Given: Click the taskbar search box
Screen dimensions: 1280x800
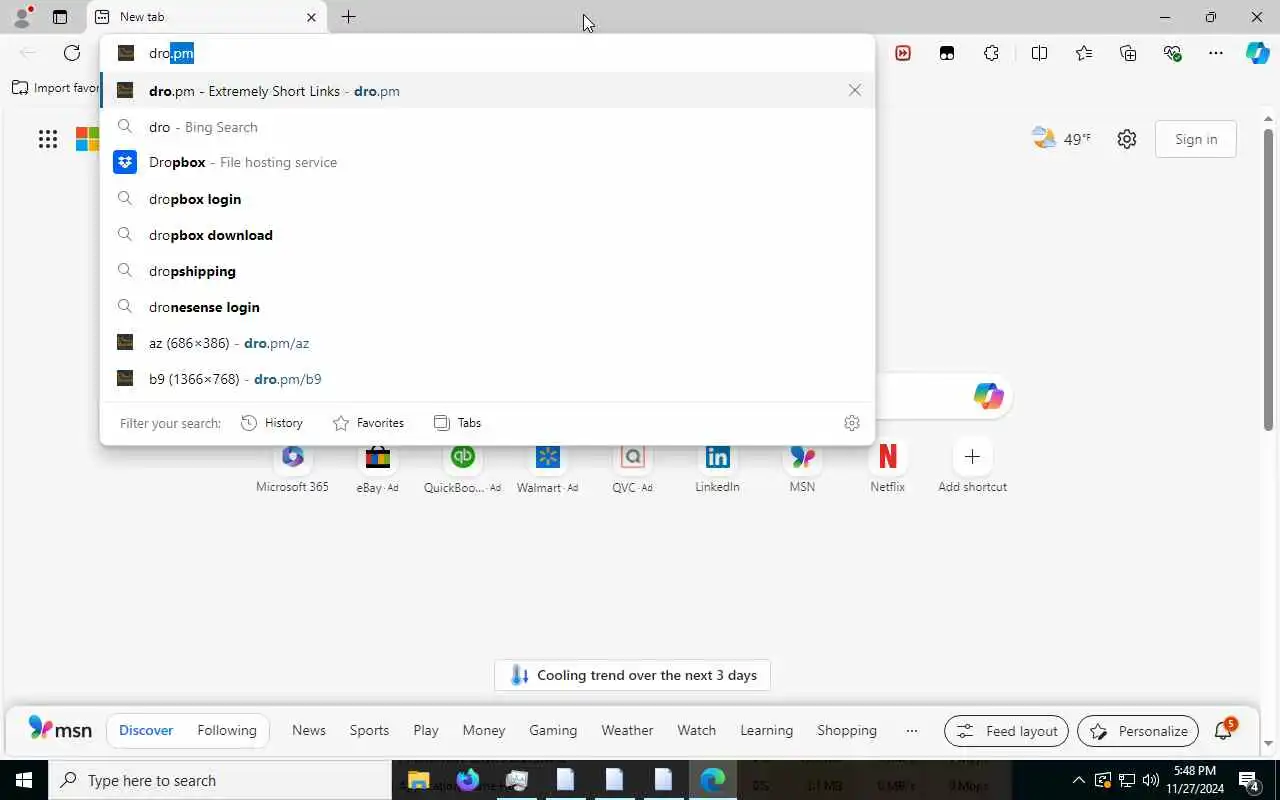Looking at the screenshot, I should coord(220,780).
